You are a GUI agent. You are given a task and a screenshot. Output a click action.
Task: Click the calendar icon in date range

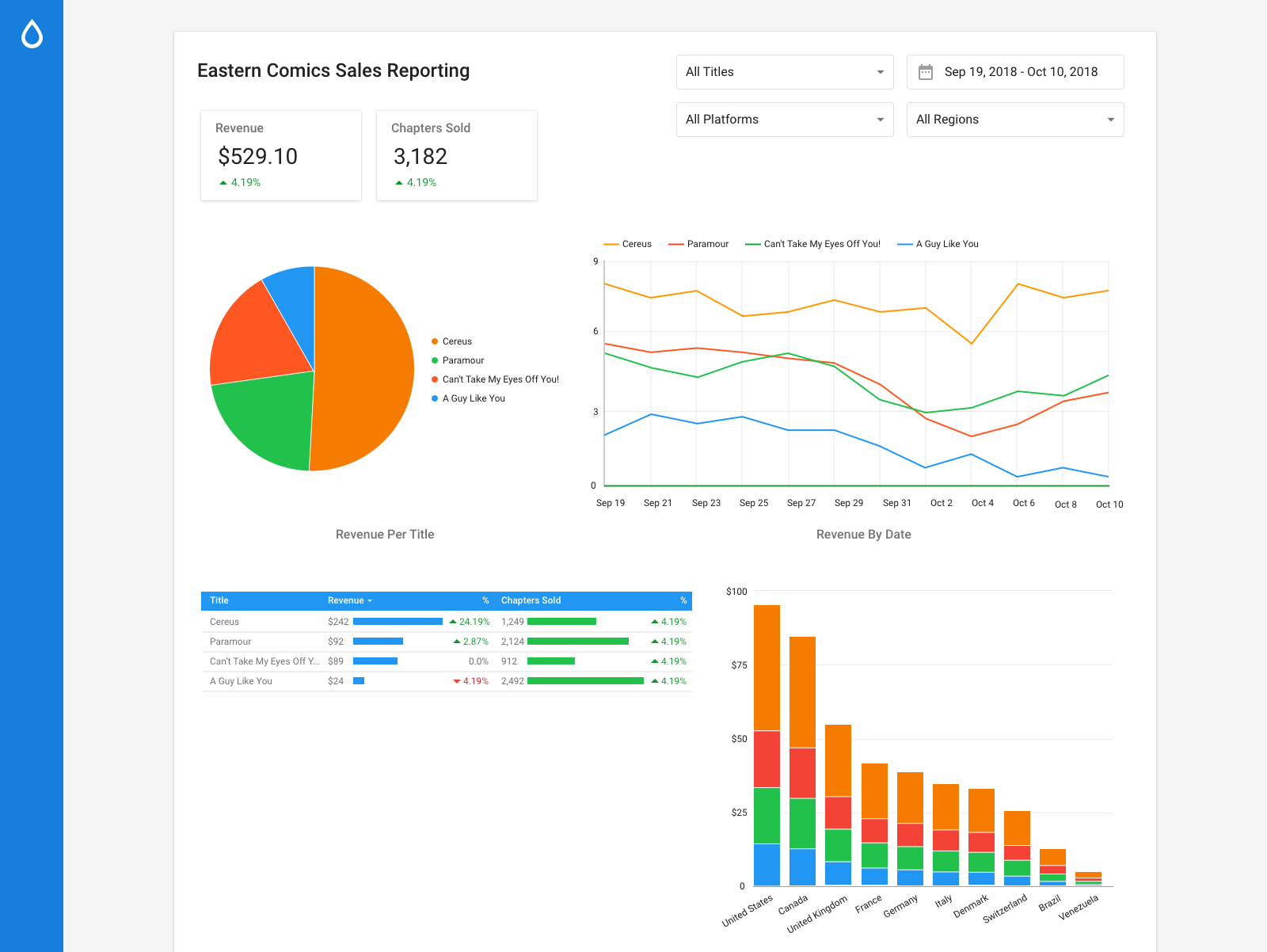(x=925, y=72)
